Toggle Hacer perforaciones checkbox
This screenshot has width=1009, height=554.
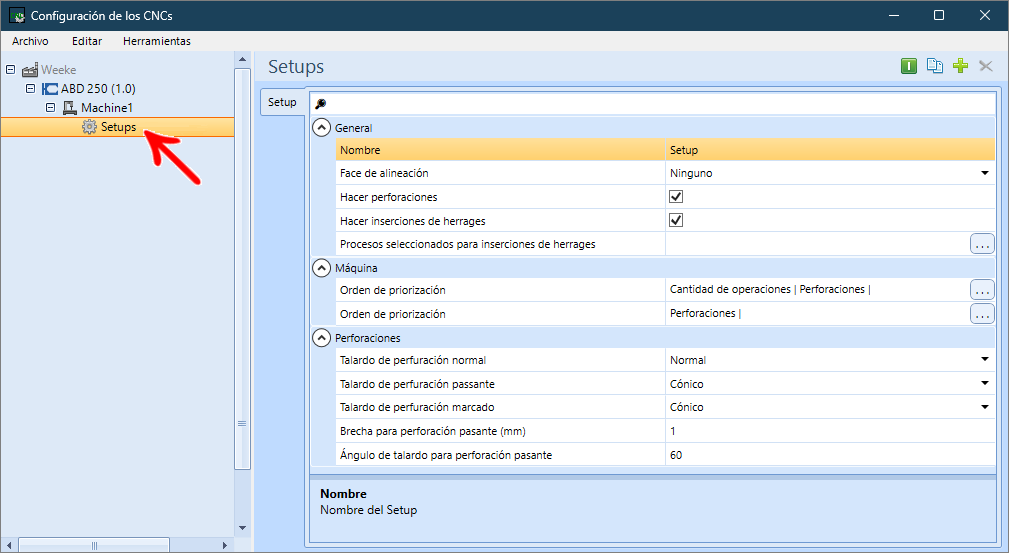coord(676,197)
